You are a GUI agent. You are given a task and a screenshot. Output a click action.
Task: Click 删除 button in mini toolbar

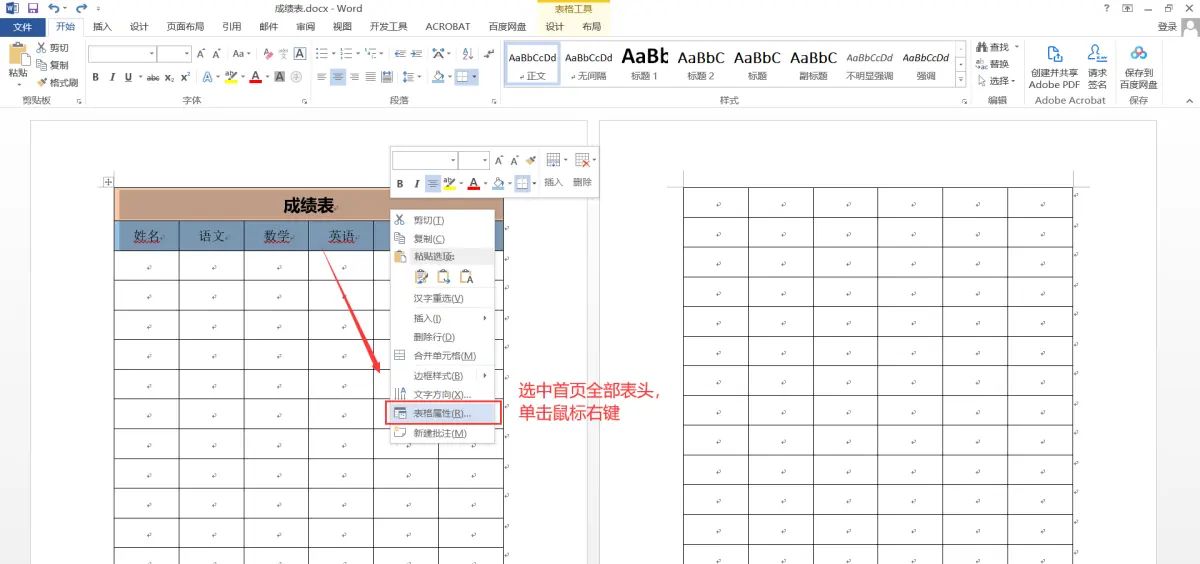[583, 170]
